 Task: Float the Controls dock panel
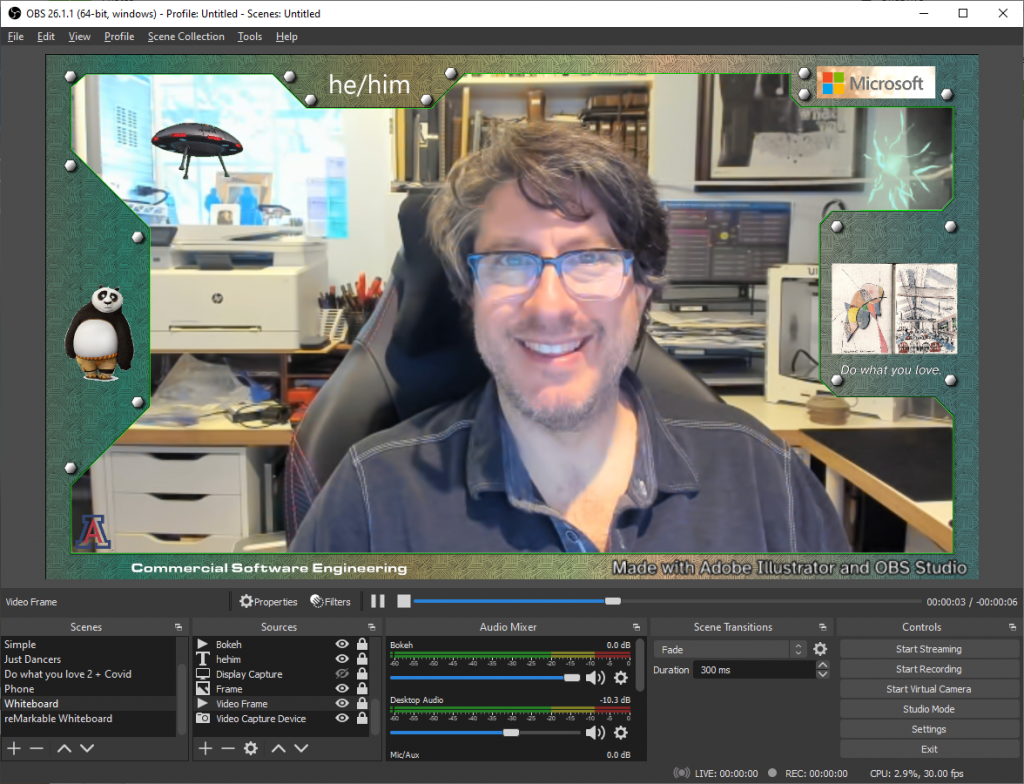(1012, 627)
